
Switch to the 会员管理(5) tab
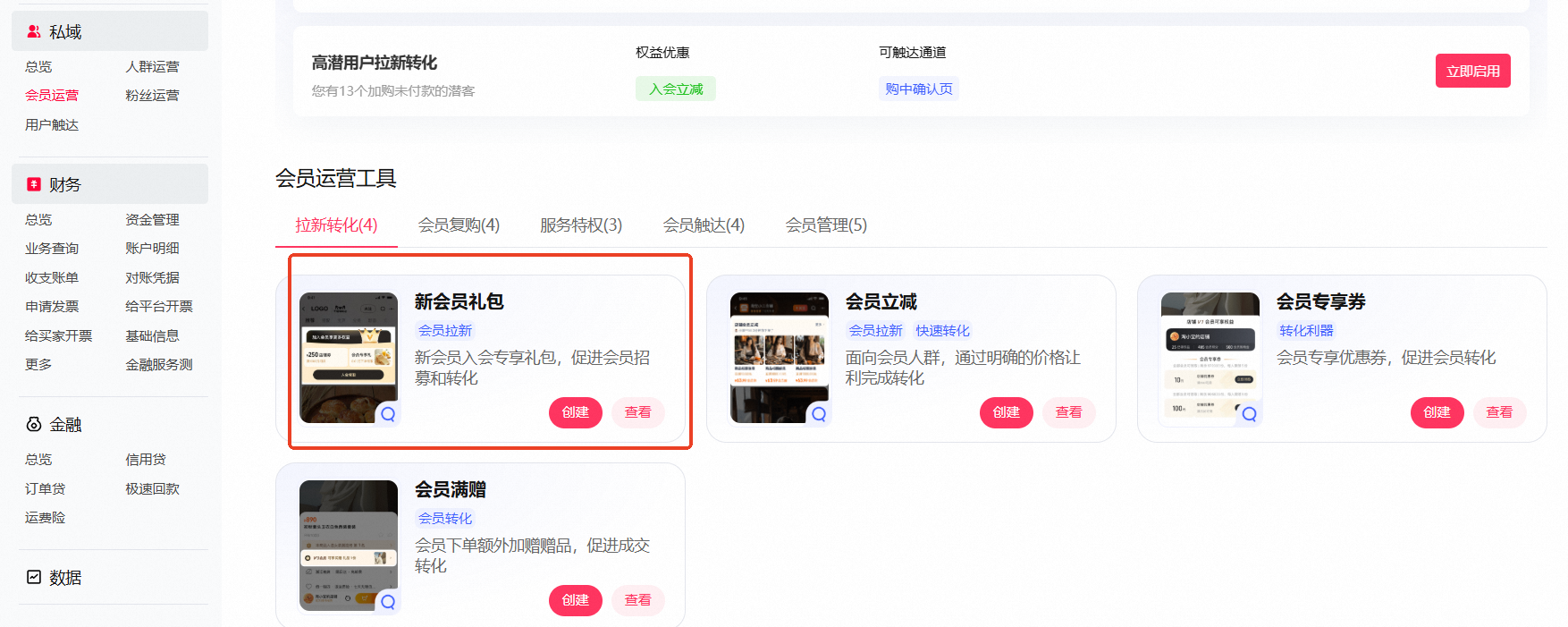826,225
